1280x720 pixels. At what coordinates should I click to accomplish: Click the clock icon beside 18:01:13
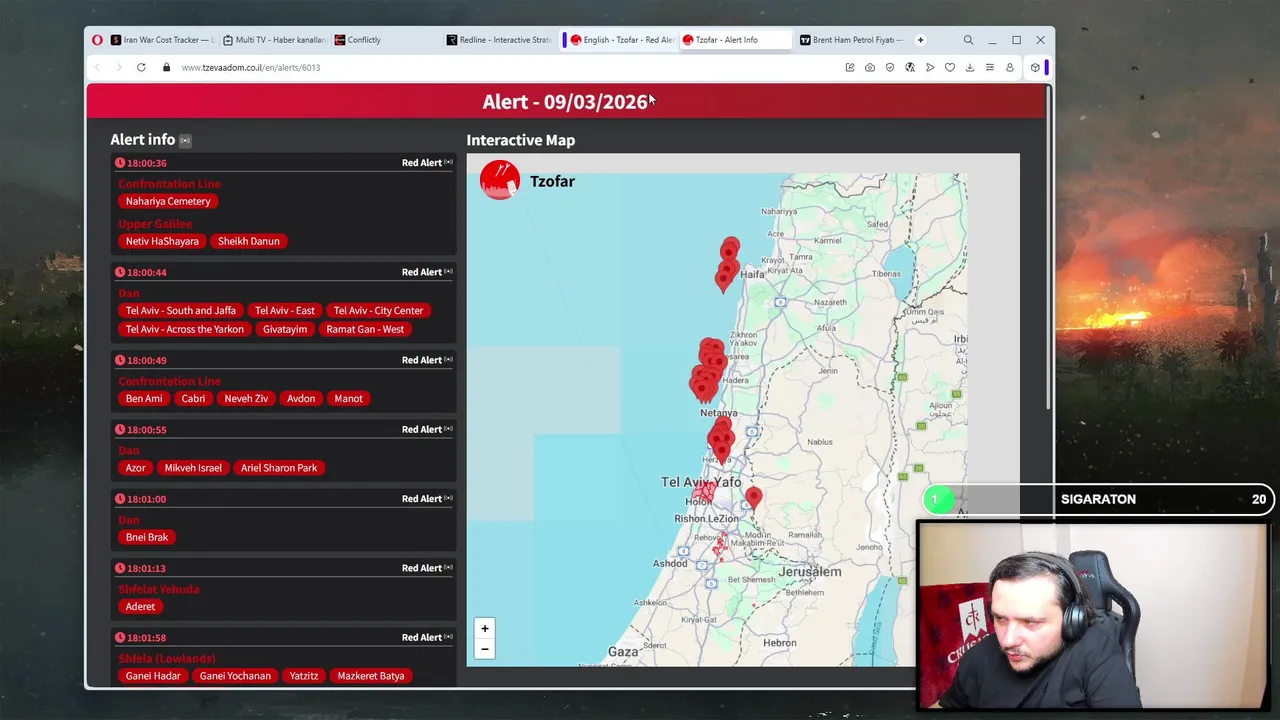click(120, 568)
